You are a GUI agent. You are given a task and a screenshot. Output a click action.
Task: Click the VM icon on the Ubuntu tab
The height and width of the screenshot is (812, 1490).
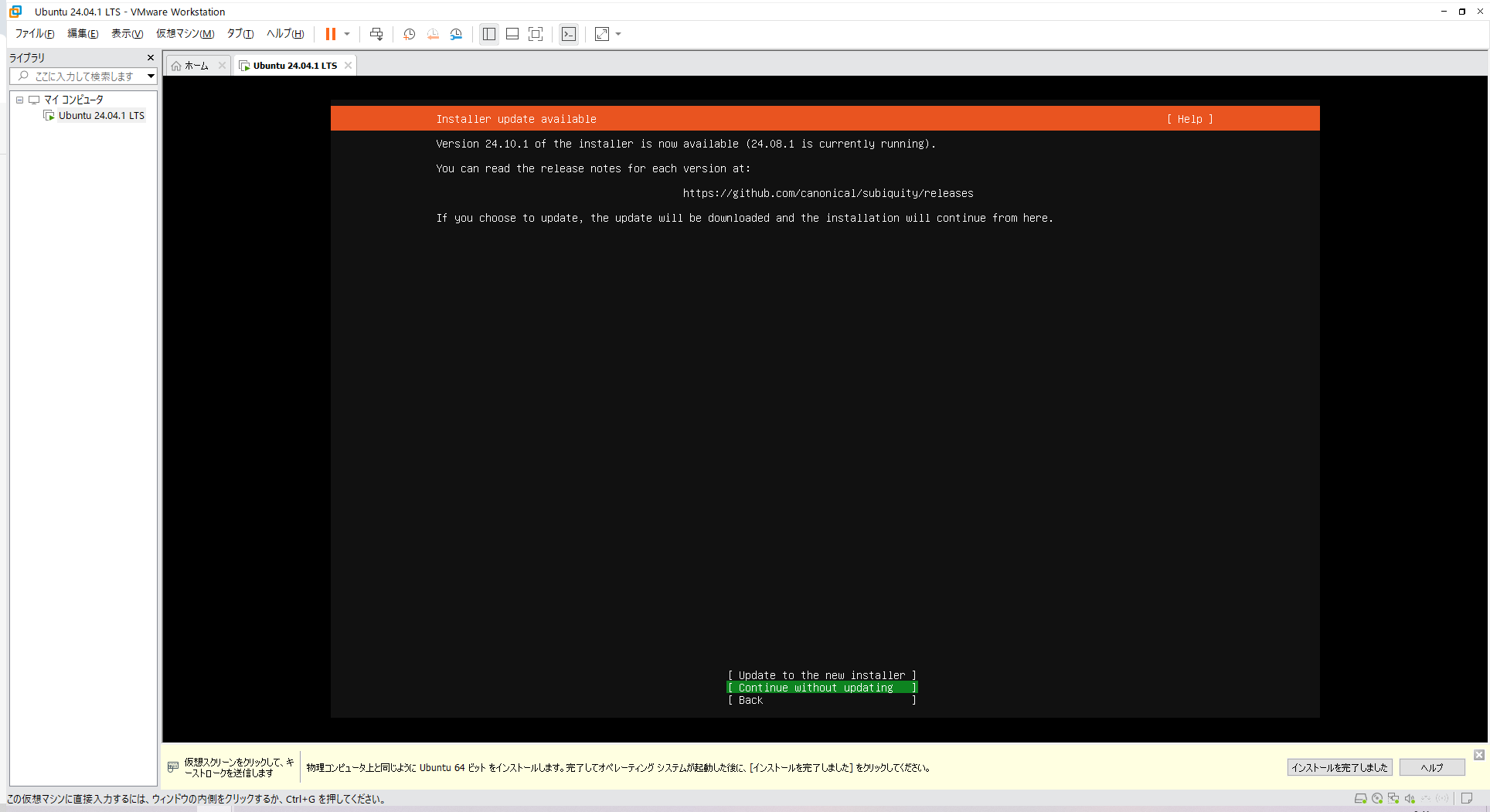[245, 66]
